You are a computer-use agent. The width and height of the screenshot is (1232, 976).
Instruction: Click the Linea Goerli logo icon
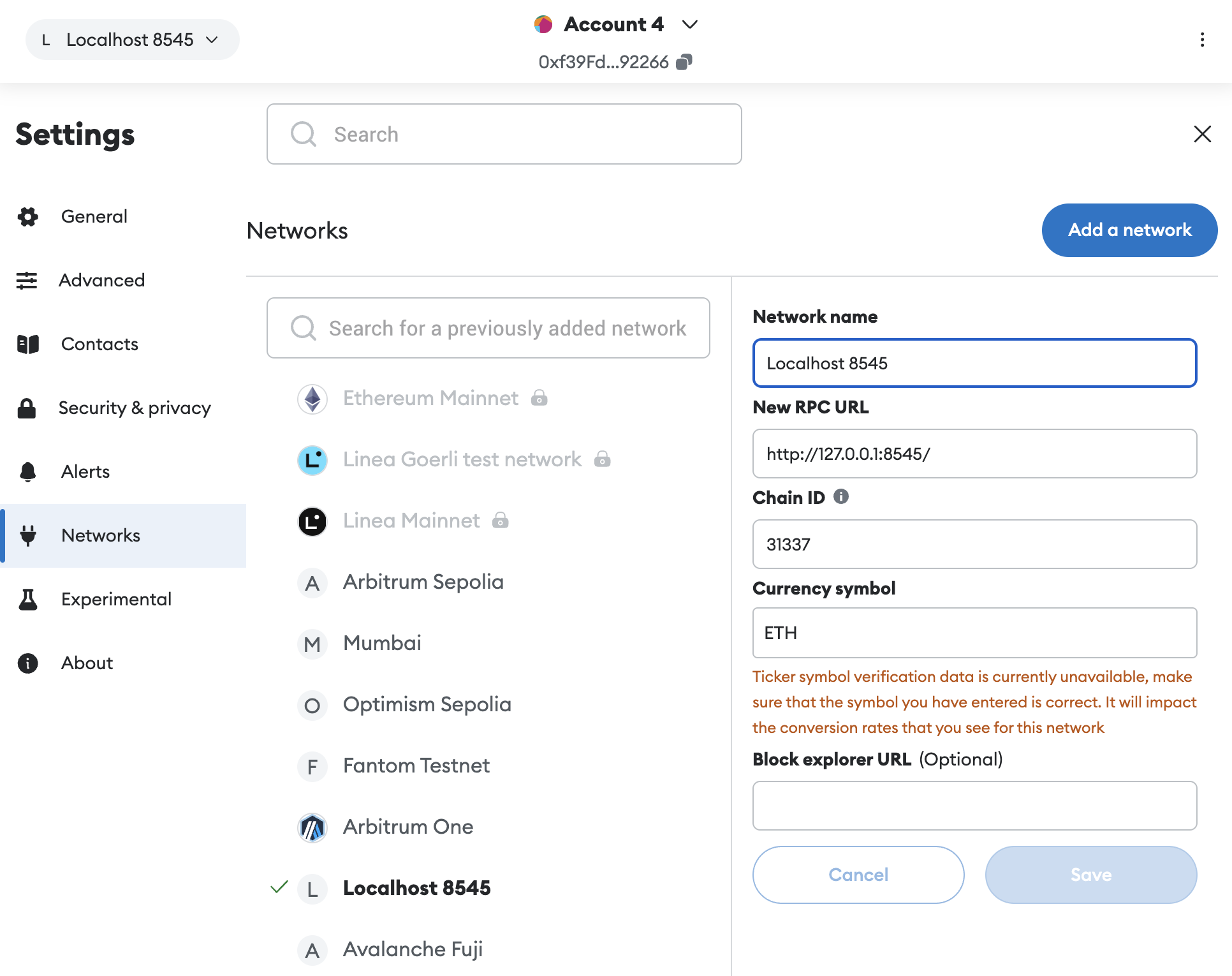(x=312, y=460)
